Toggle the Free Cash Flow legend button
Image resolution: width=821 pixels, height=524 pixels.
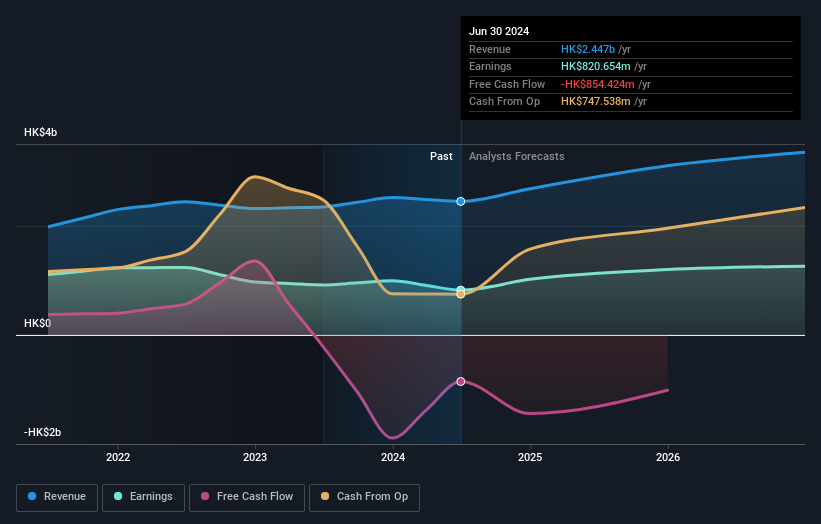(247, 497)
